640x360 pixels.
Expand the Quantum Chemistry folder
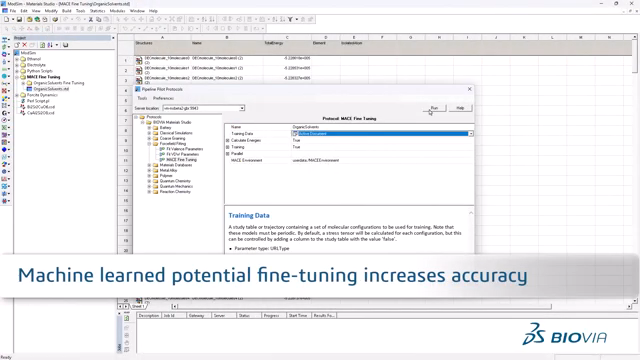(149, 181)
